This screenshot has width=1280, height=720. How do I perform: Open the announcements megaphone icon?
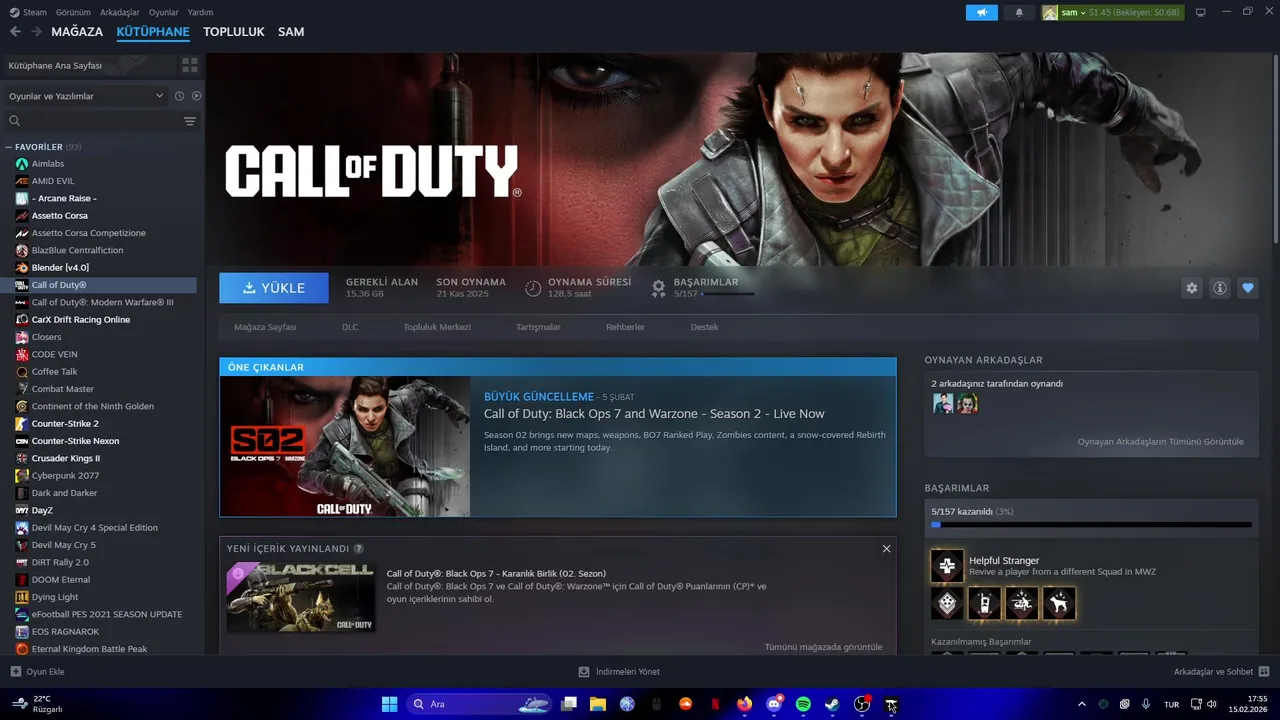(x=982, y=12)
